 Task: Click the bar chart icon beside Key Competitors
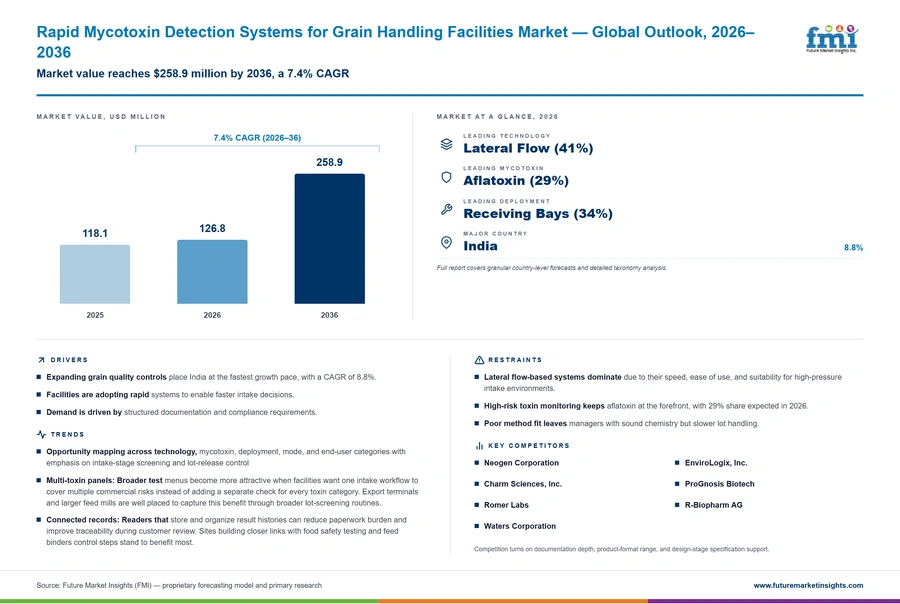pos(479,446)
